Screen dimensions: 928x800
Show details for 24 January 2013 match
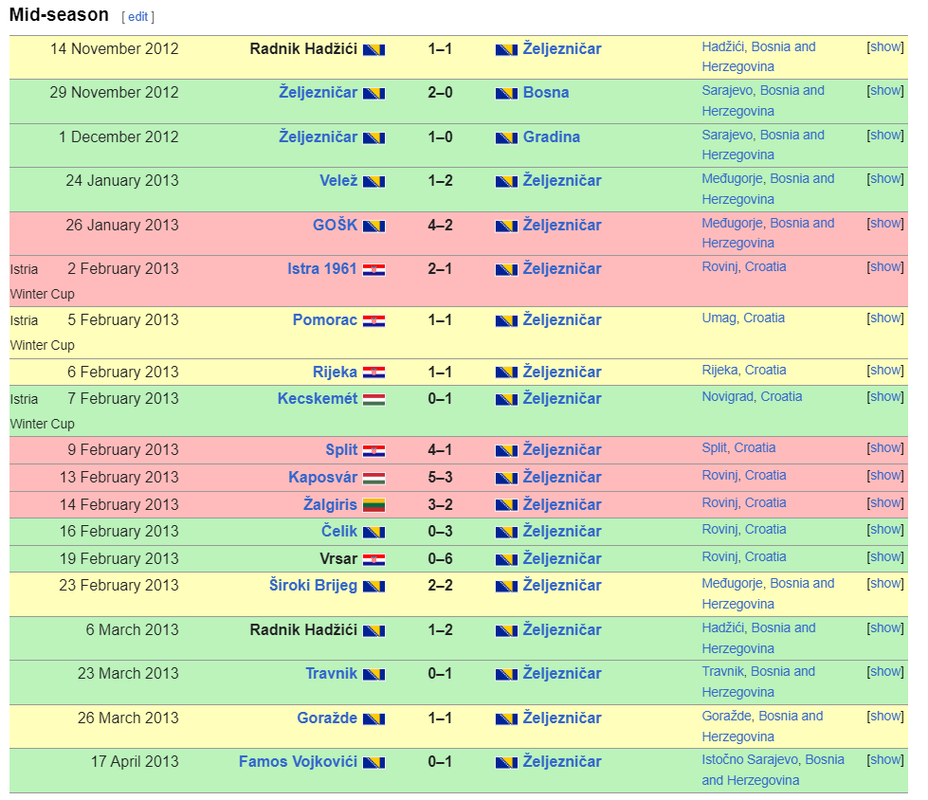[x=885, y=179]
